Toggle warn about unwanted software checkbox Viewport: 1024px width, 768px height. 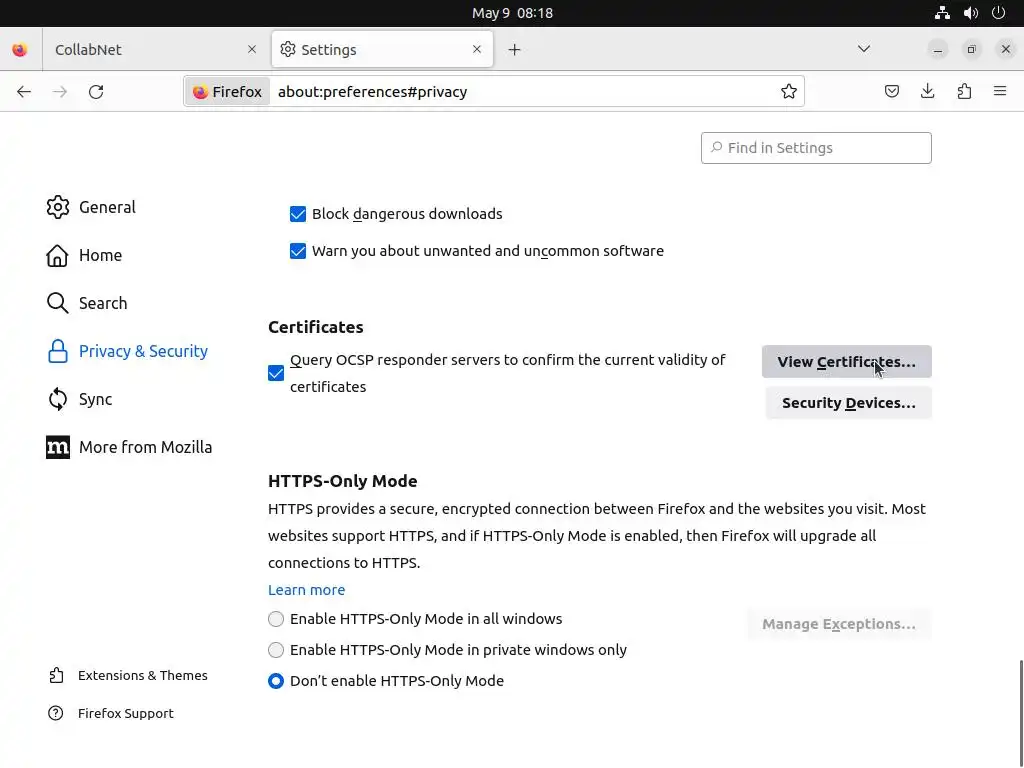click(298, 251)
